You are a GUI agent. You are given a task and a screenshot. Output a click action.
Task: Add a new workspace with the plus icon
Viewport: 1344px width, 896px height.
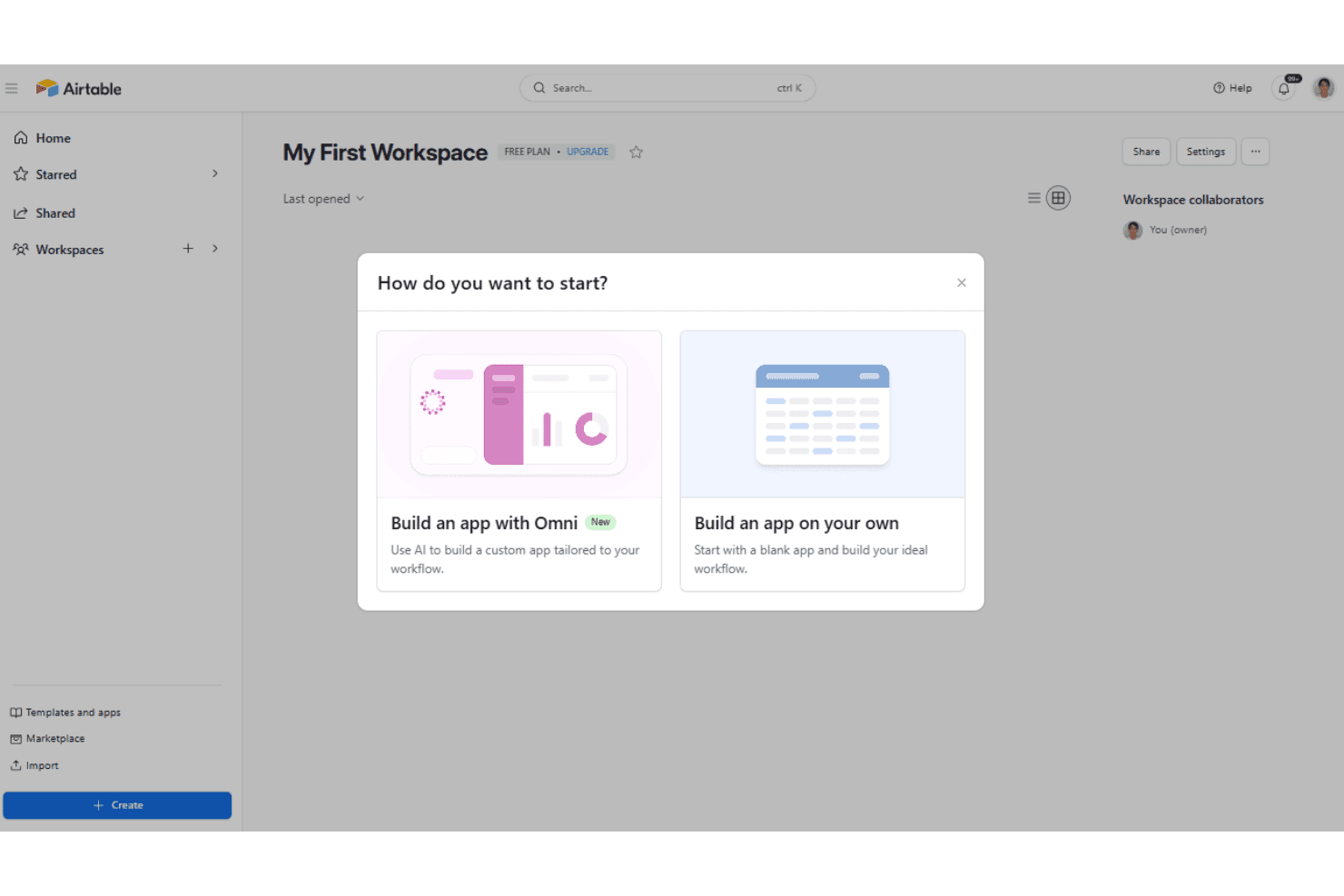tap(188, 249)
